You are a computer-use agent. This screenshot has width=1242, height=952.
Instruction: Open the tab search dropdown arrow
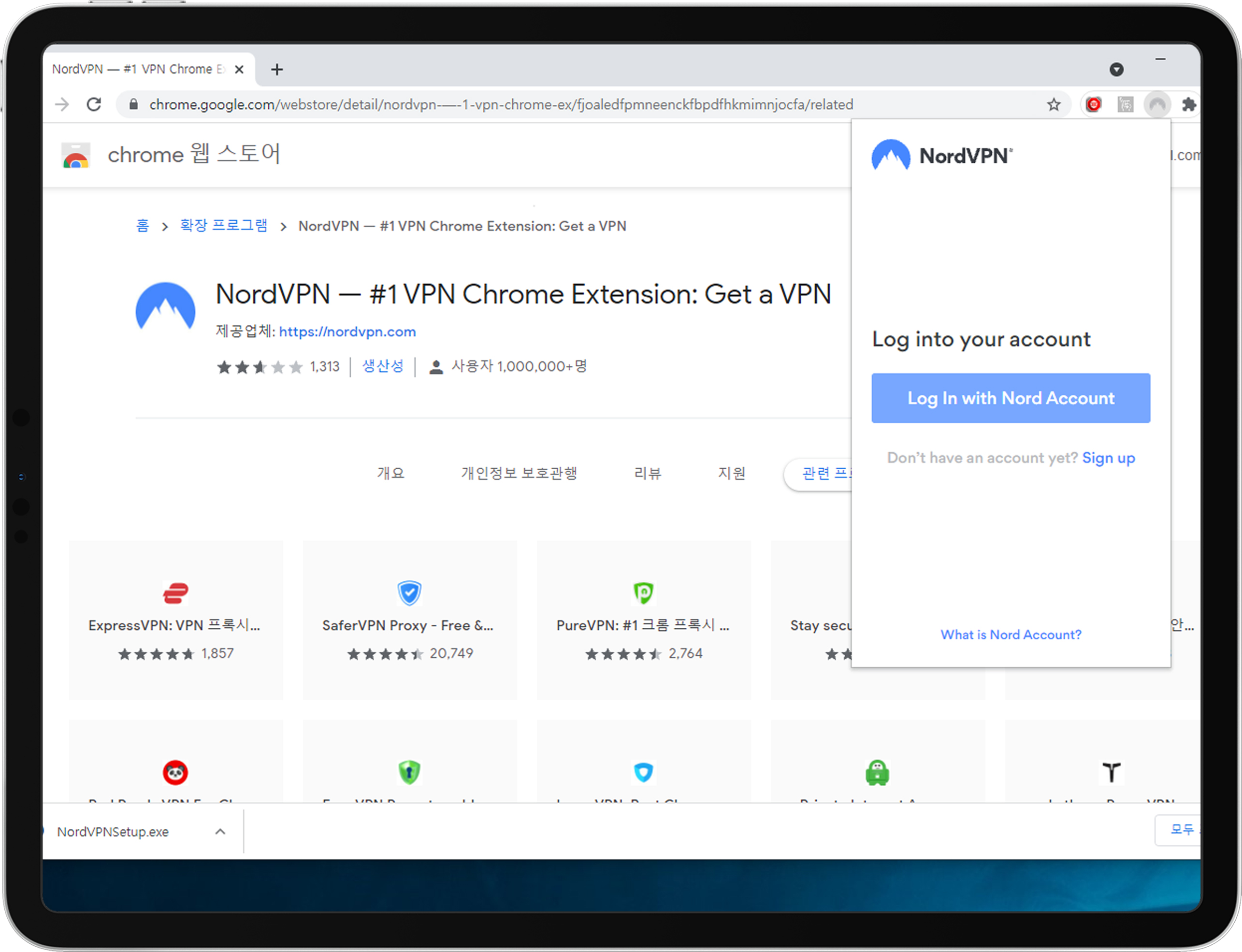(1116, 70)
